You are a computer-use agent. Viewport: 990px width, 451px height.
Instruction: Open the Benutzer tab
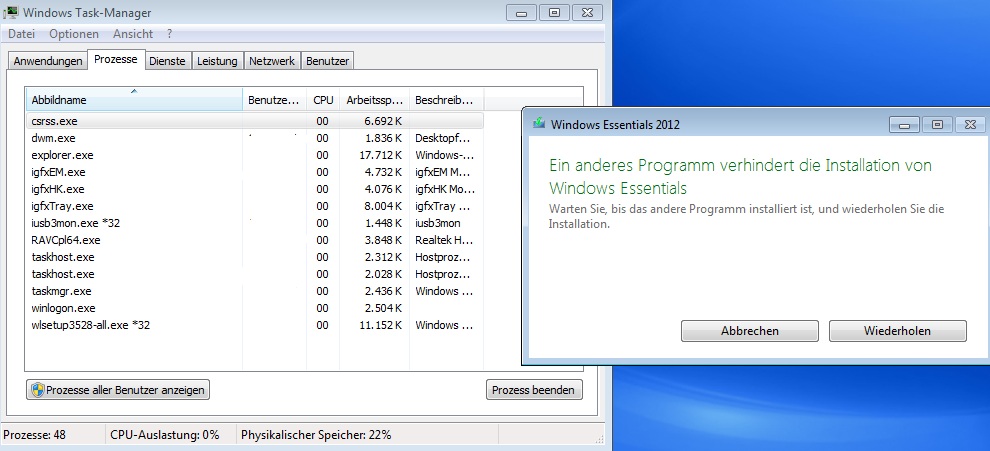(x=328, y=61)
